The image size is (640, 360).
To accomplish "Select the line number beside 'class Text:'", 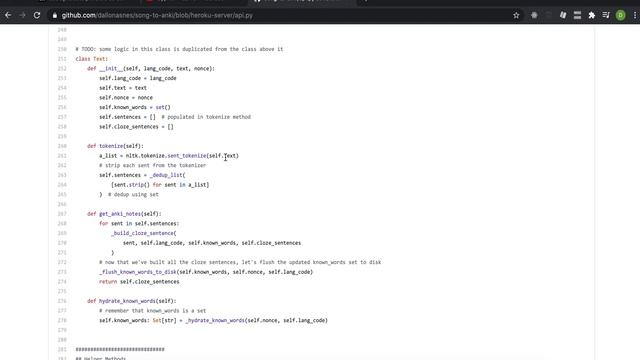I will (x=62, y=59).
